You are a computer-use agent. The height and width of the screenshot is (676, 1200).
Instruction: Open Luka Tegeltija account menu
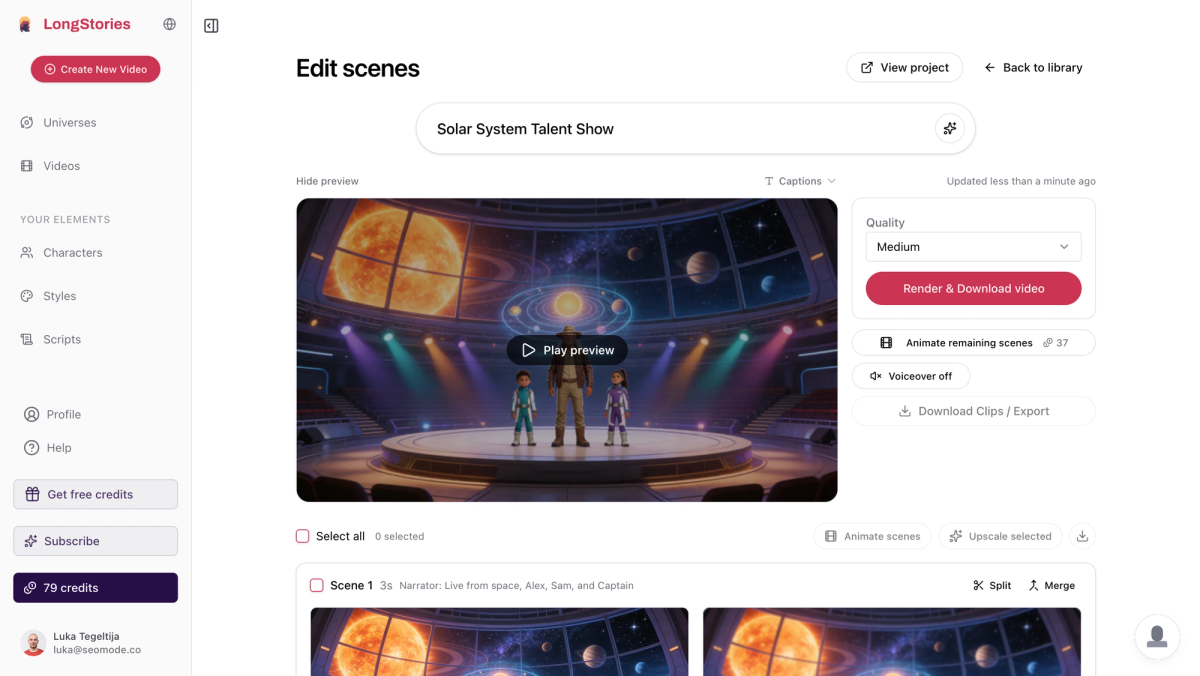pos(95,643)
